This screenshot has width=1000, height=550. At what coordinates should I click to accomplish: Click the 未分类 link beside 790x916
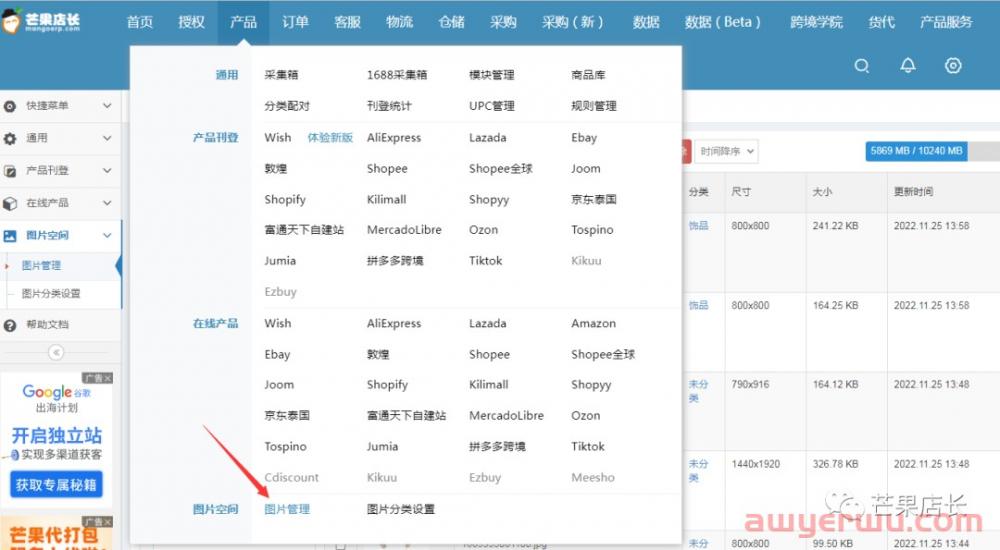click(698, 390)
